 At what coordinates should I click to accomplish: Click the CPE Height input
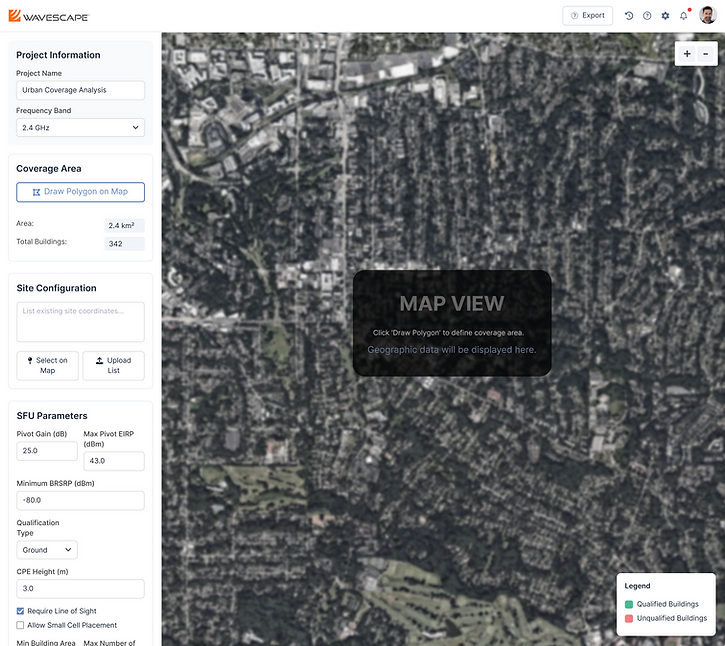click(80, 589)
